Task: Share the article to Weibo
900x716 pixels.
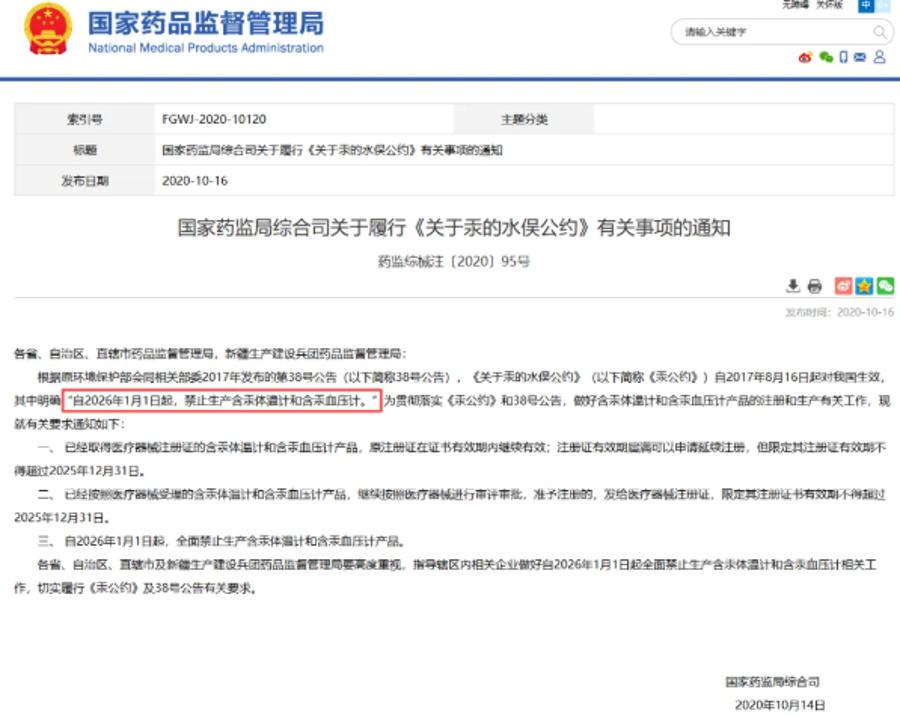Action: (844, 286)
